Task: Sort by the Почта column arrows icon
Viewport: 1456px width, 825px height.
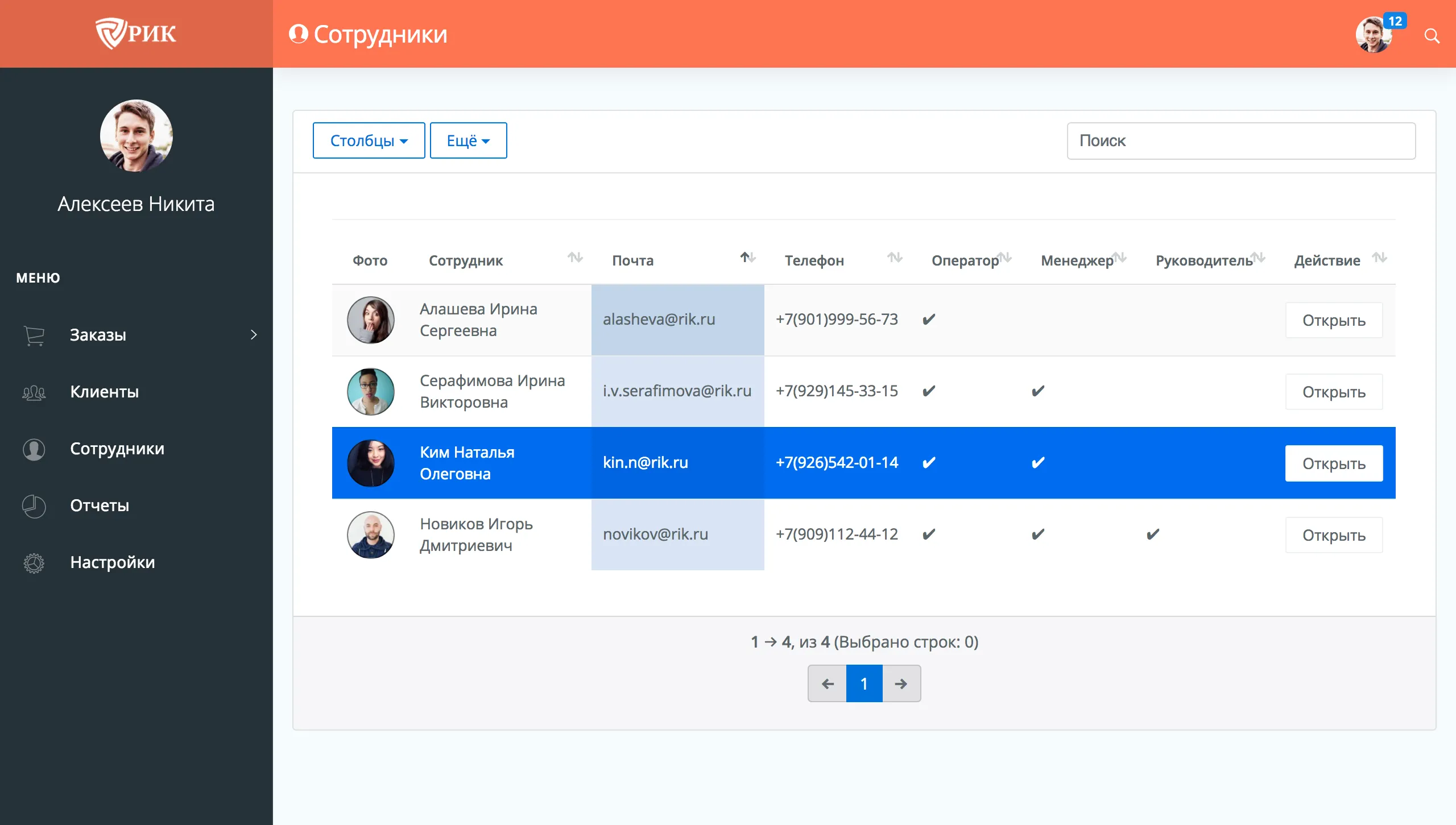Action: pos(747,258)
